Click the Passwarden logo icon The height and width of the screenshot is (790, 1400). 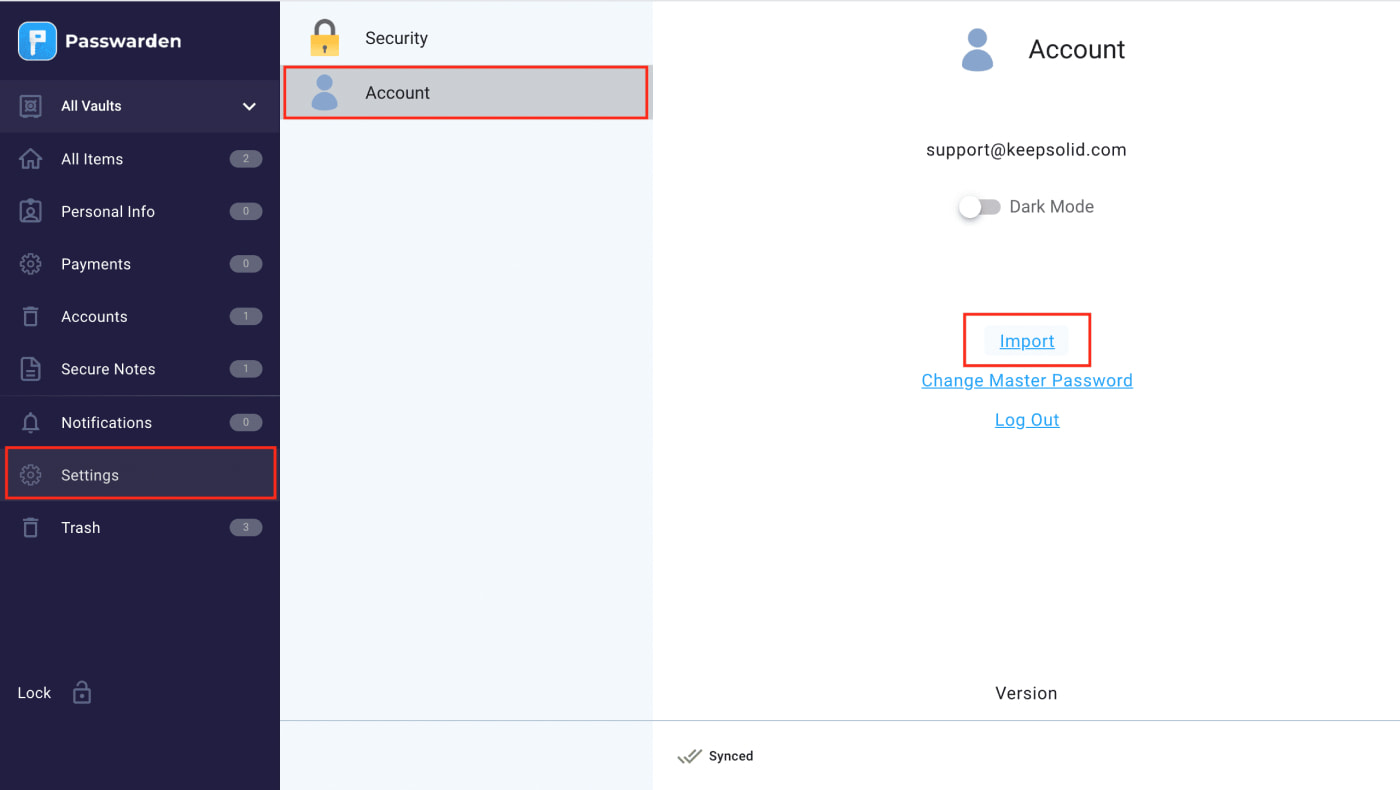click(x=36, y=41)
